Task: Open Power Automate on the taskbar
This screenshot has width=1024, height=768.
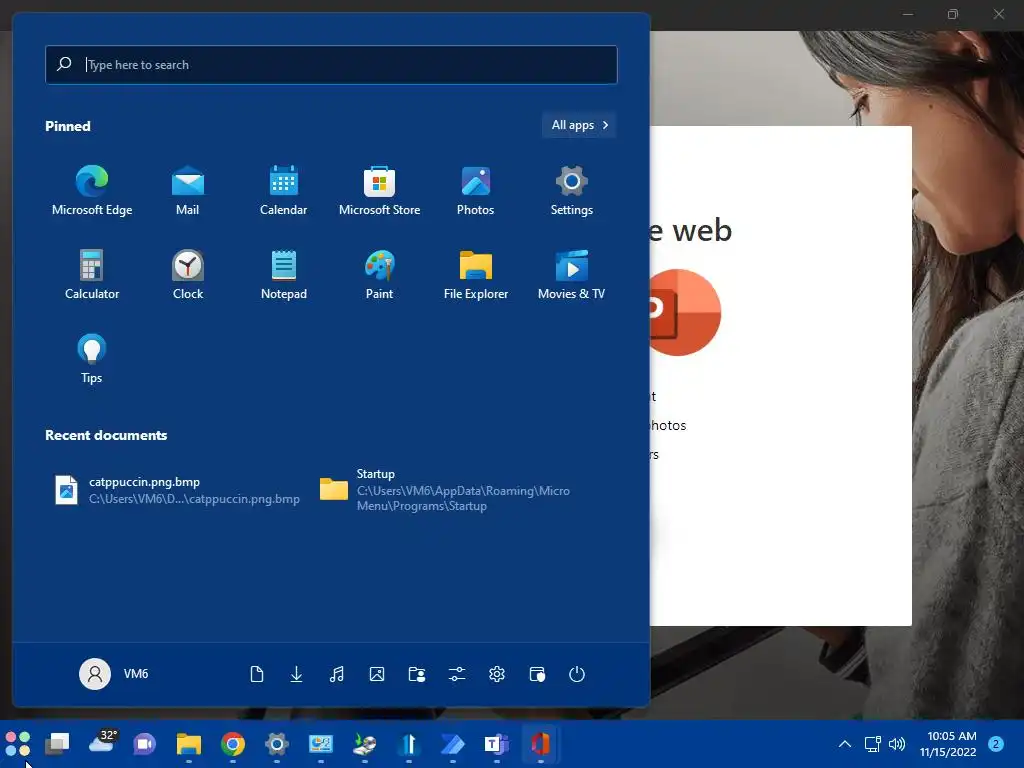Action: 453,744
